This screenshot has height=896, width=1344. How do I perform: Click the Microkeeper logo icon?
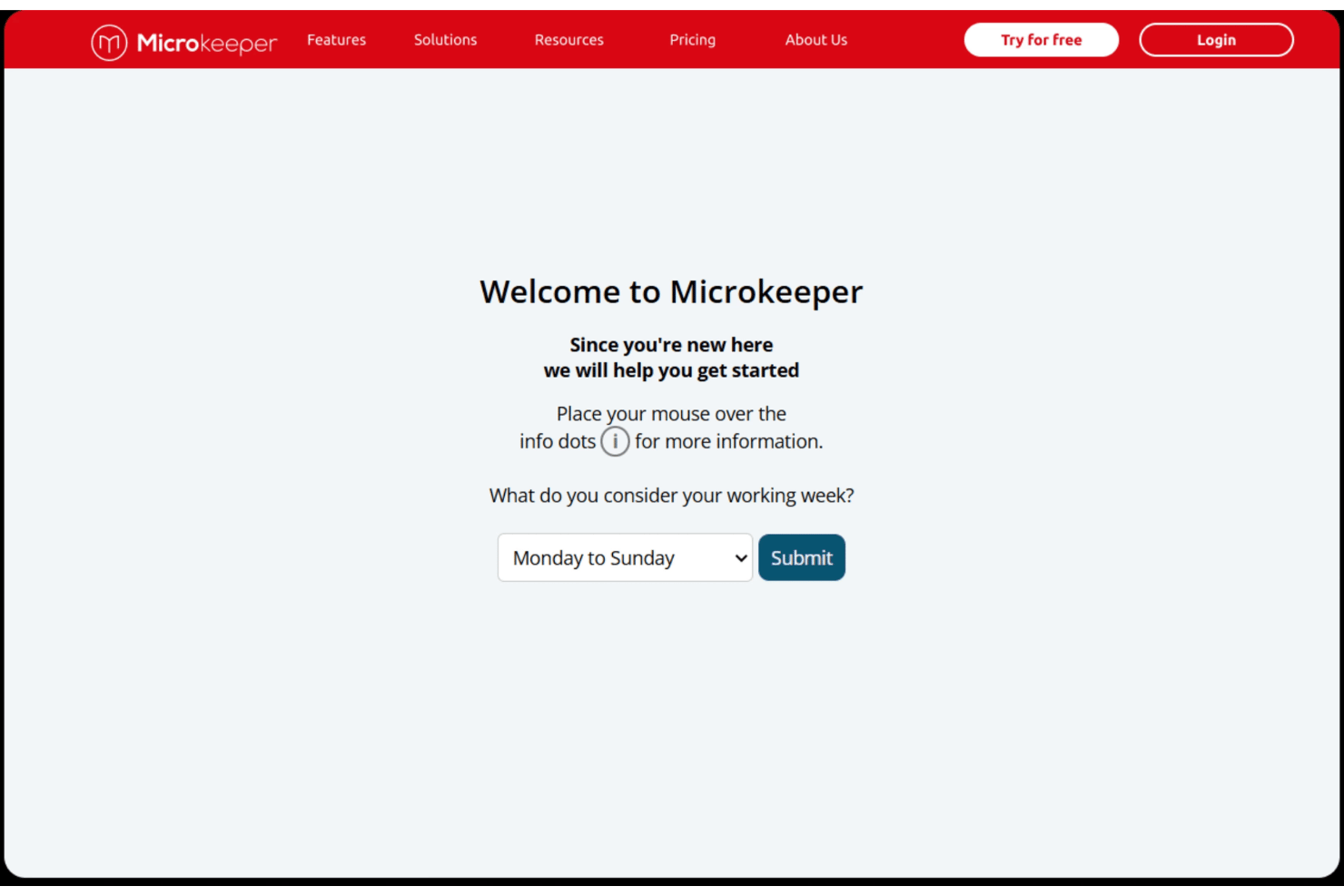point(109,42)
